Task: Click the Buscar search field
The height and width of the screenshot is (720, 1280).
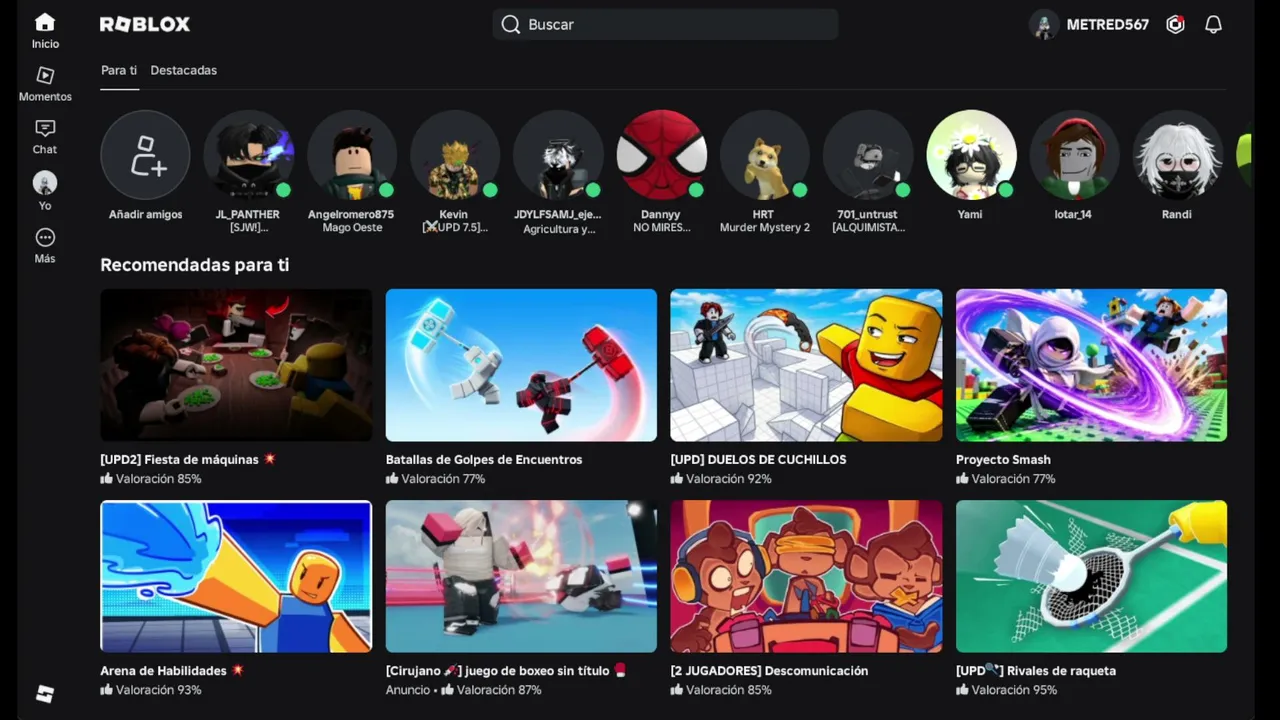Action: click(x=665, y=24)
